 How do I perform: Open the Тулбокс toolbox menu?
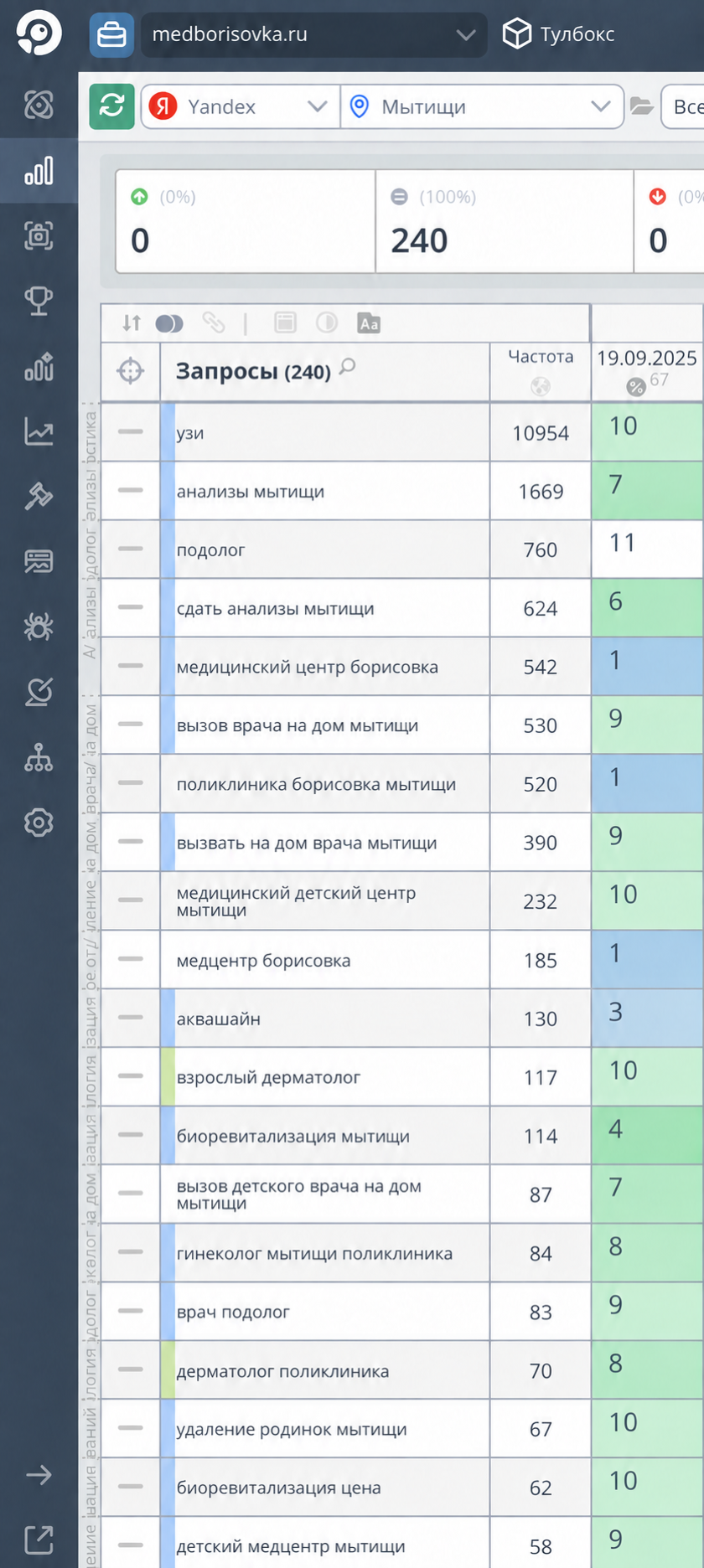pyautogui.click(x=558, y=34)
